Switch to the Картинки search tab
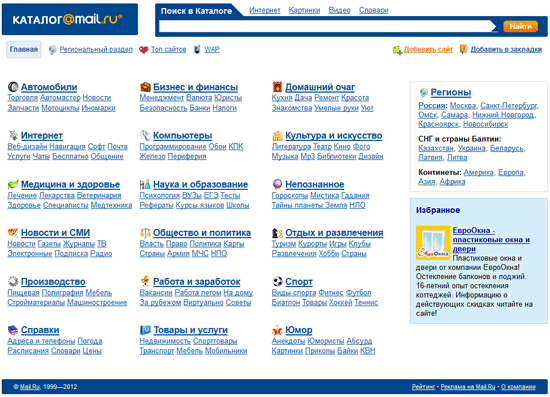The height and width of the screenshot is (397, 550). pyautogui.click(x=304, y=10)
